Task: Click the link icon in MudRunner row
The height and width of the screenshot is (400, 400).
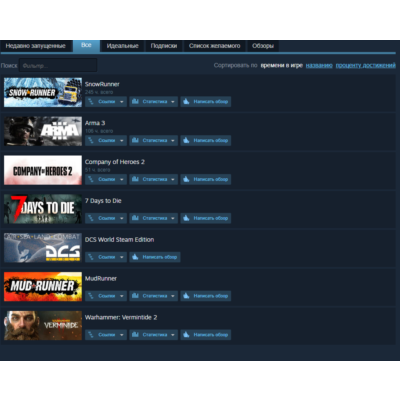Action: 91,296
